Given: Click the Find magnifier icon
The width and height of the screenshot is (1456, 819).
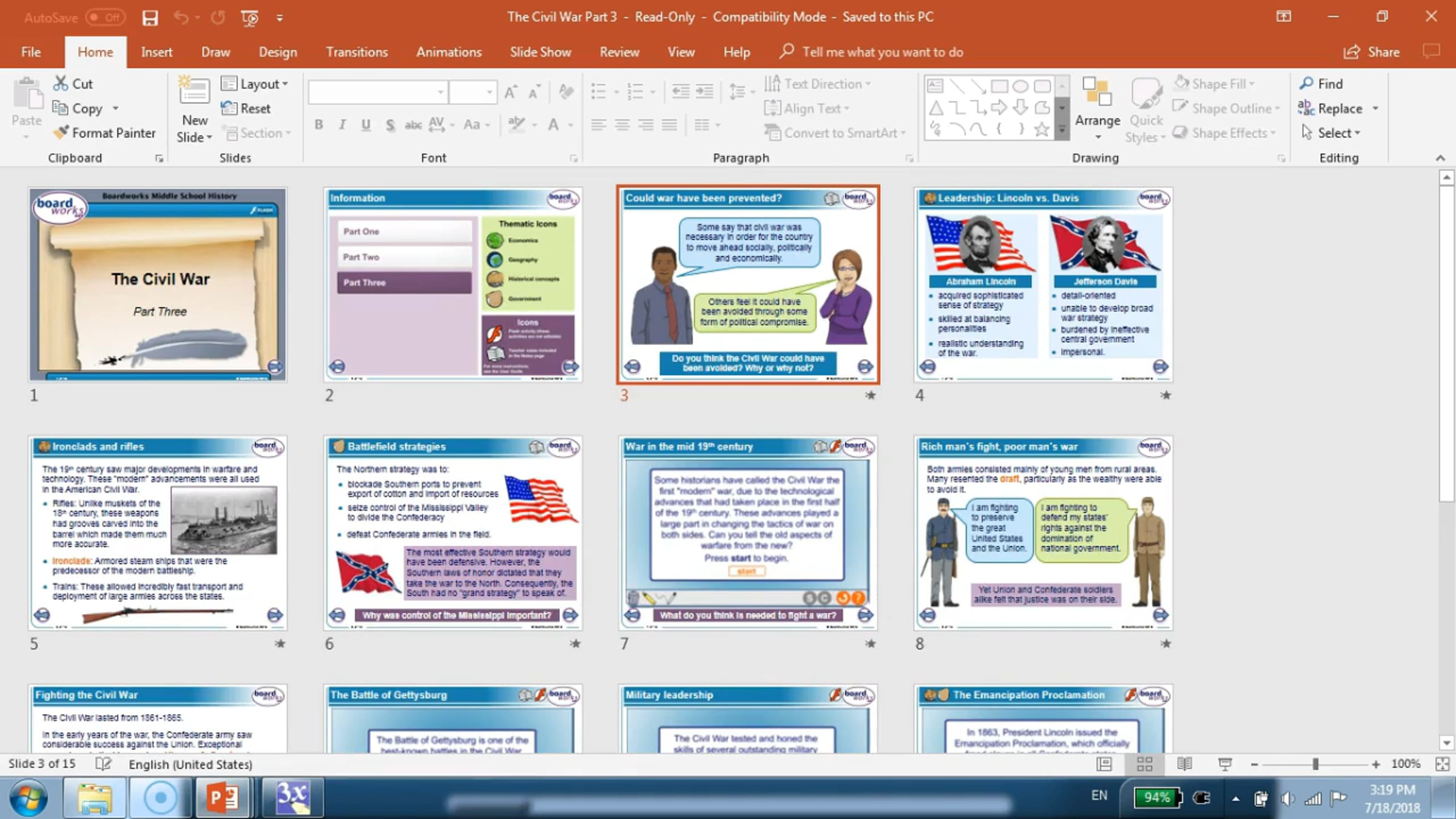Looking at the screenshot, I should pyautogui.click(x=1307, y=83).
